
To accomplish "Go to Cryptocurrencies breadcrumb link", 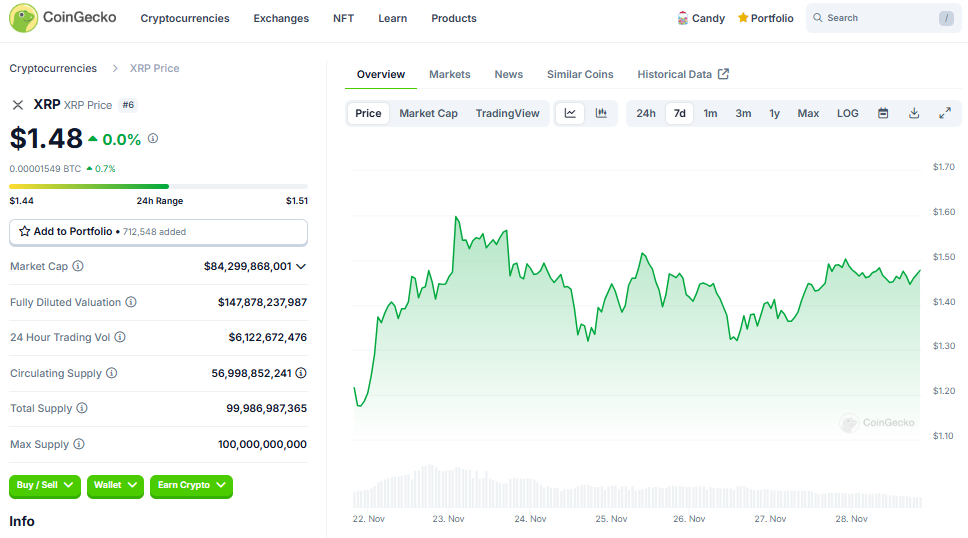I will tap(53, 69).
